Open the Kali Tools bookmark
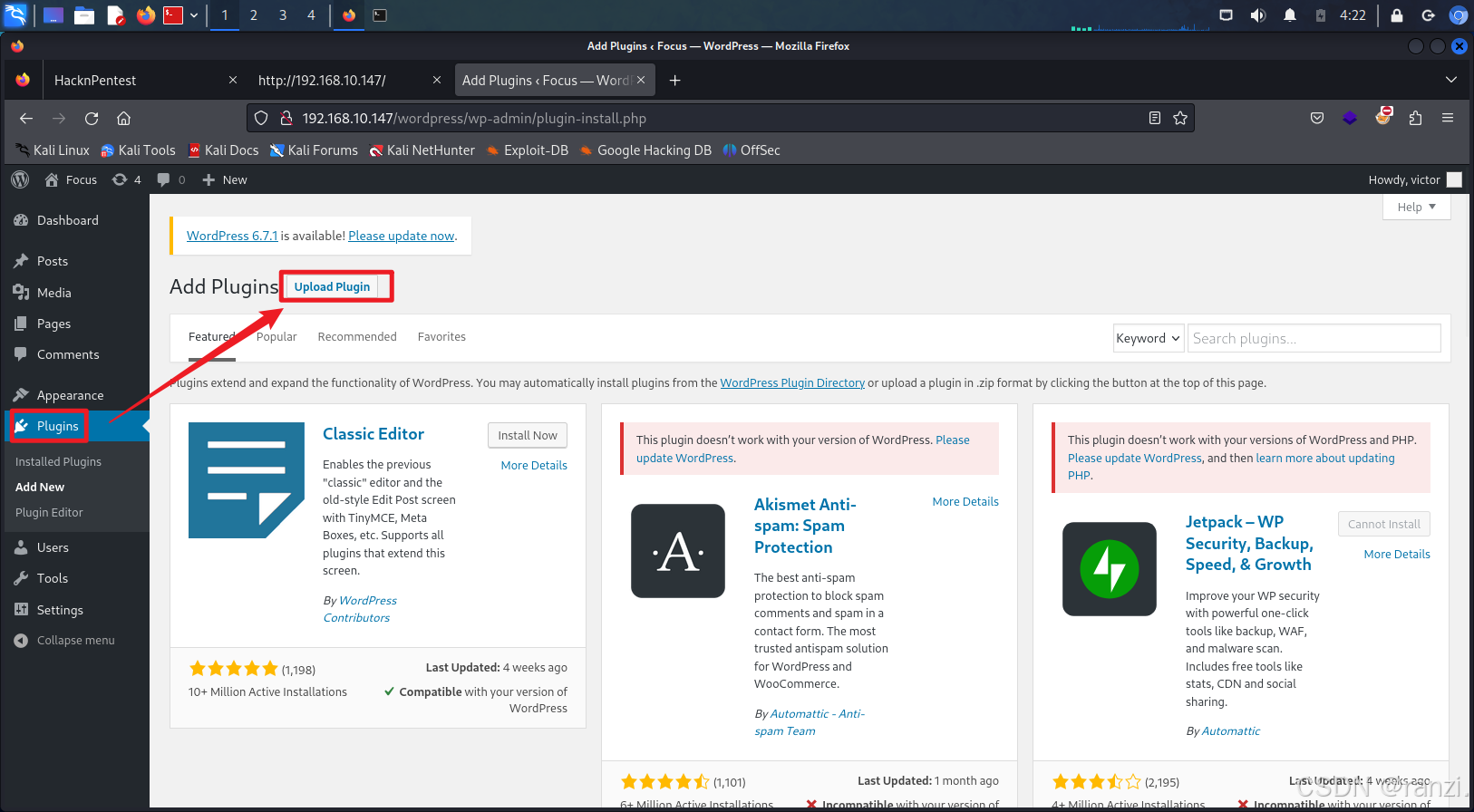Image resolution: width=1474 pixels, height=812 pixels. click(138, 150)
